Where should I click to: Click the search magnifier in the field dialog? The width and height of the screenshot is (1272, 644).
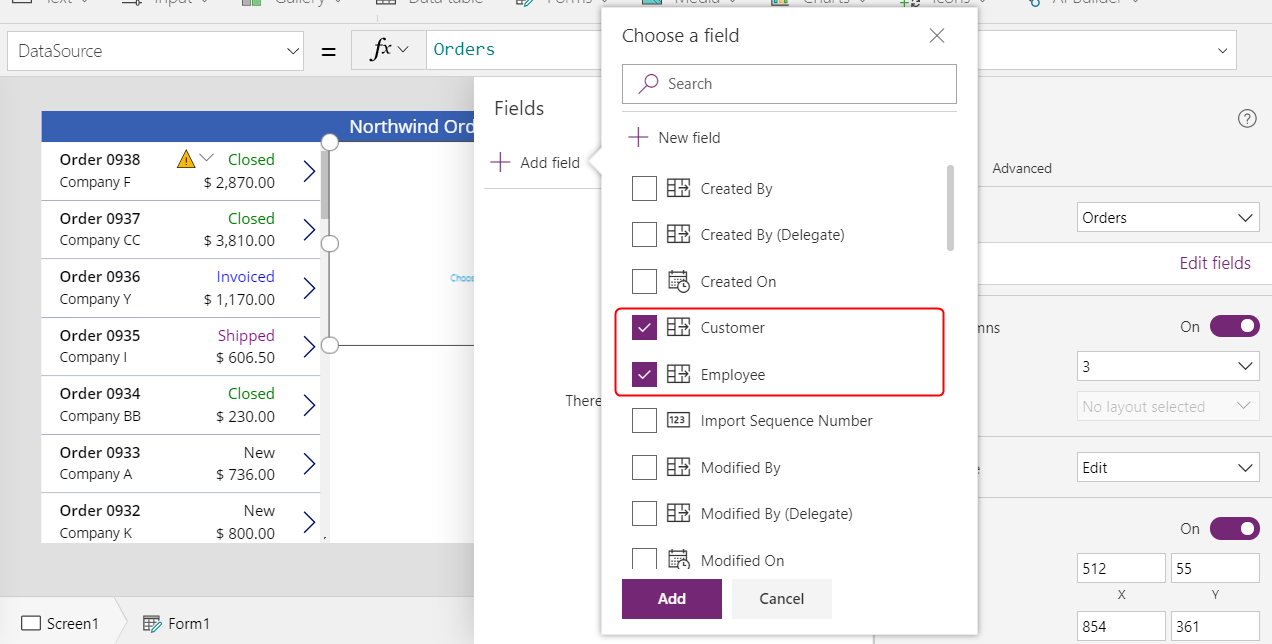(x=647, y=84)
